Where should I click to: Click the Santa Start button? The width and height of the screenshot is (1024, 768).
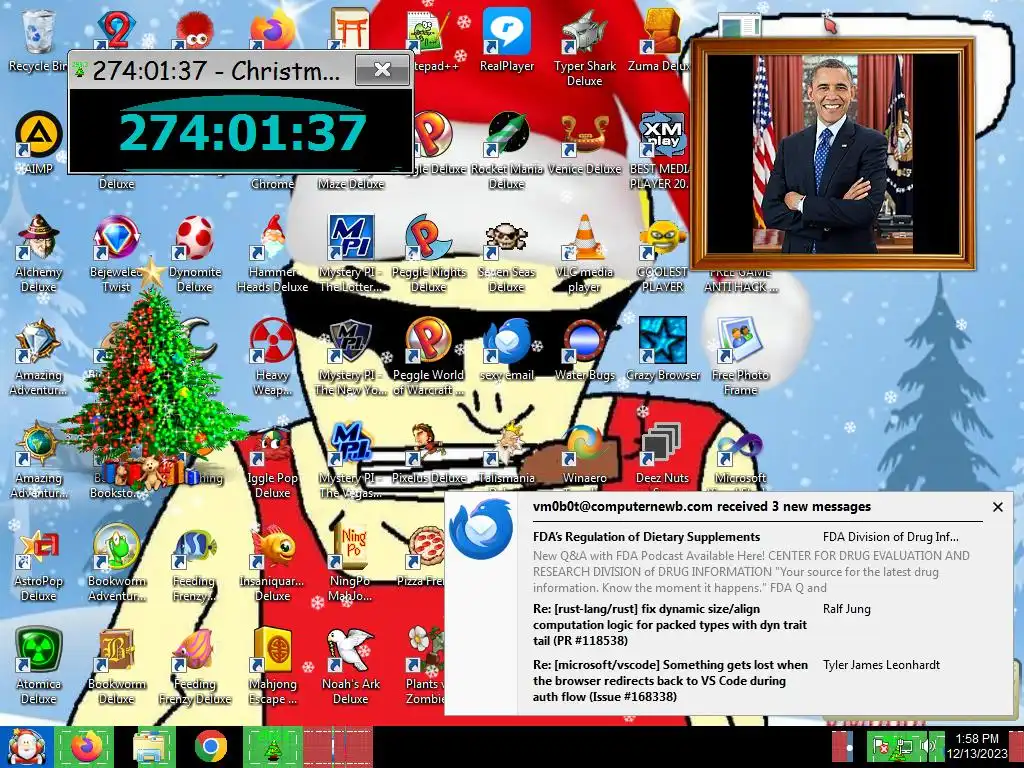coord(26,746)
